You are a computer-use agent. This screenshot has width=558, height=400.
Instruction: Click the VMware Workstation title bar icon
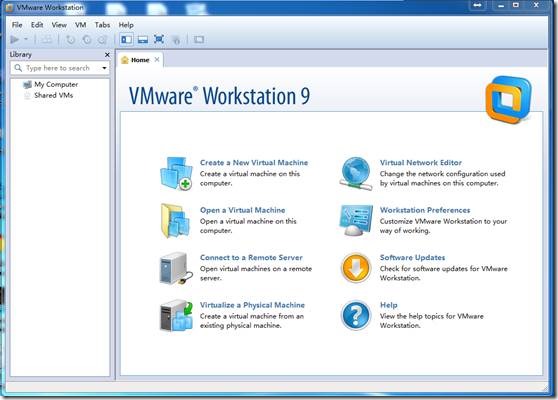tap(10, 7)
